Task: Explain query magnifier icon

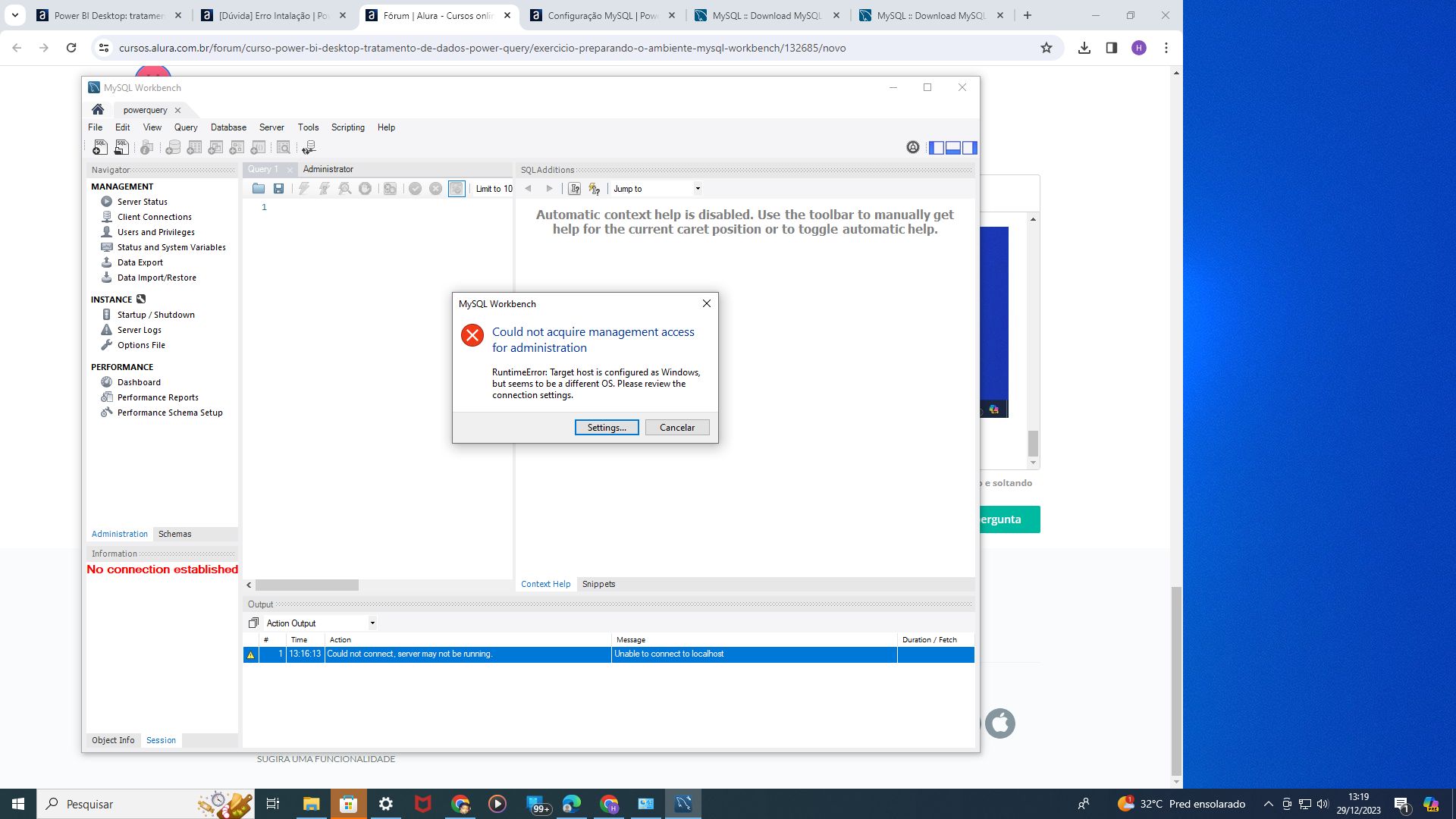Action: point(344,189)
